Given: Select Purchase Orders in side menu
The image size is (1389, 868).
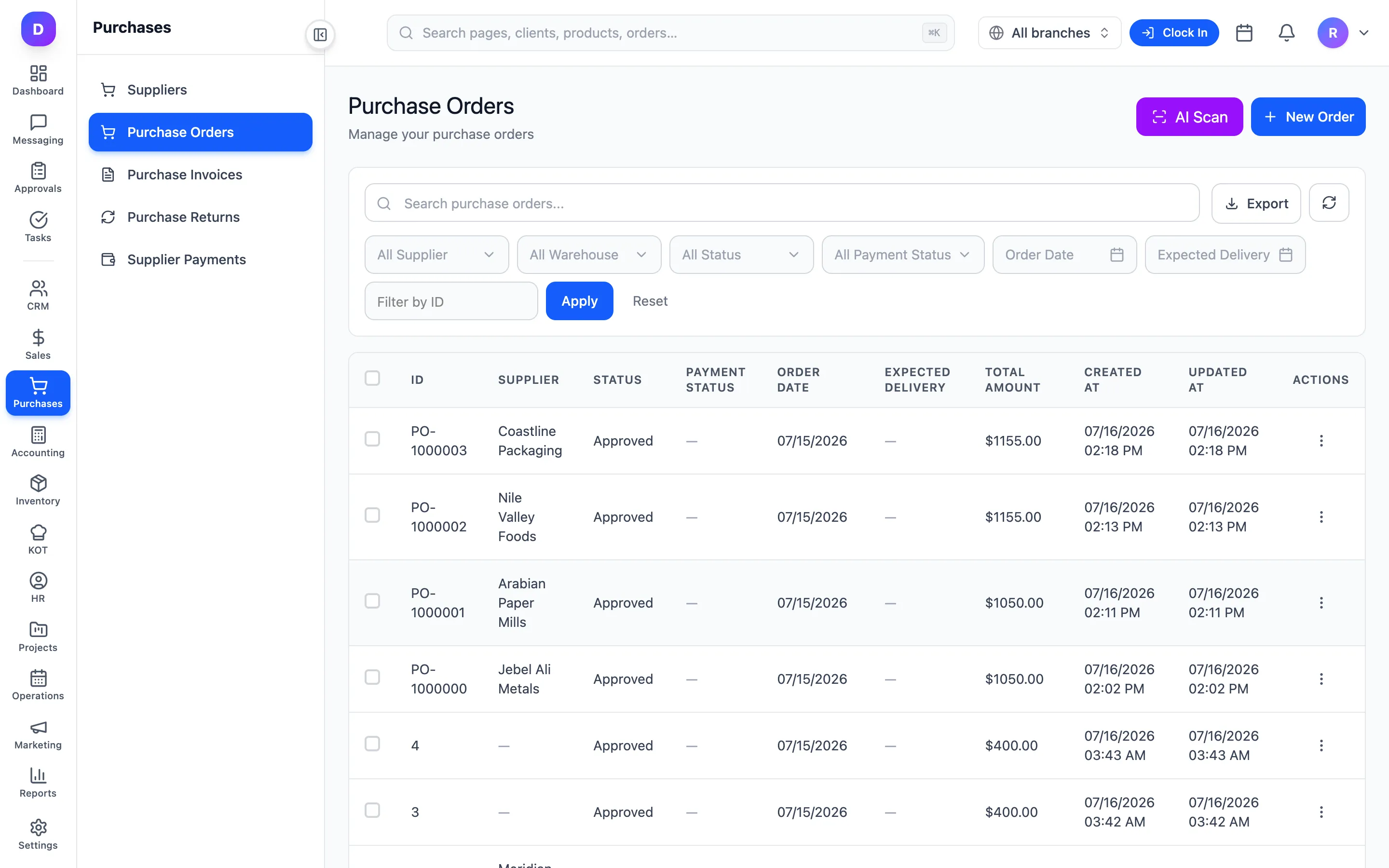Looking at the screenshot, I should tap(200, 132).
